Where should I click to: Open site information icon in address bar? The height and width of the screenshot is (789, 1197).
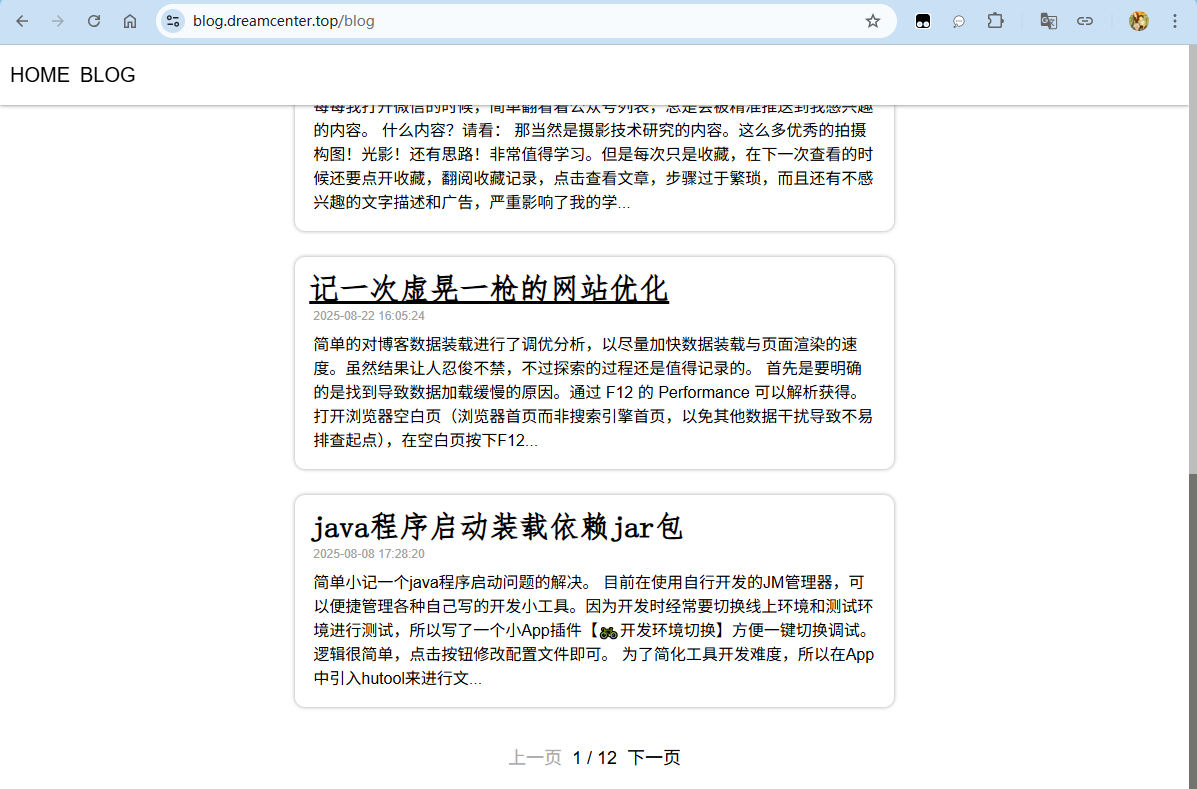[x=173, y=21]
